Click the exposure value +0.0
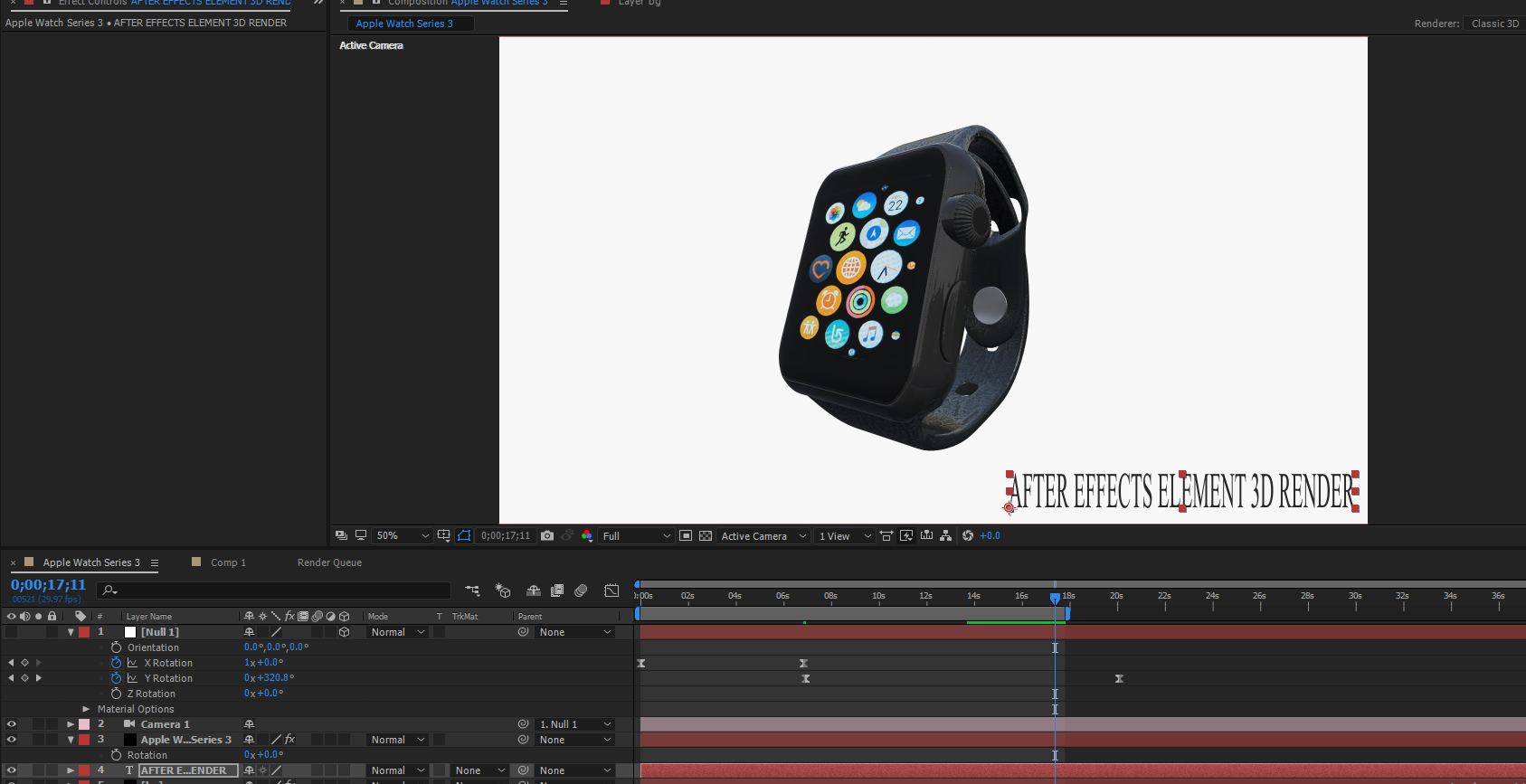The image size is (1526, 784). pos(990,535)
